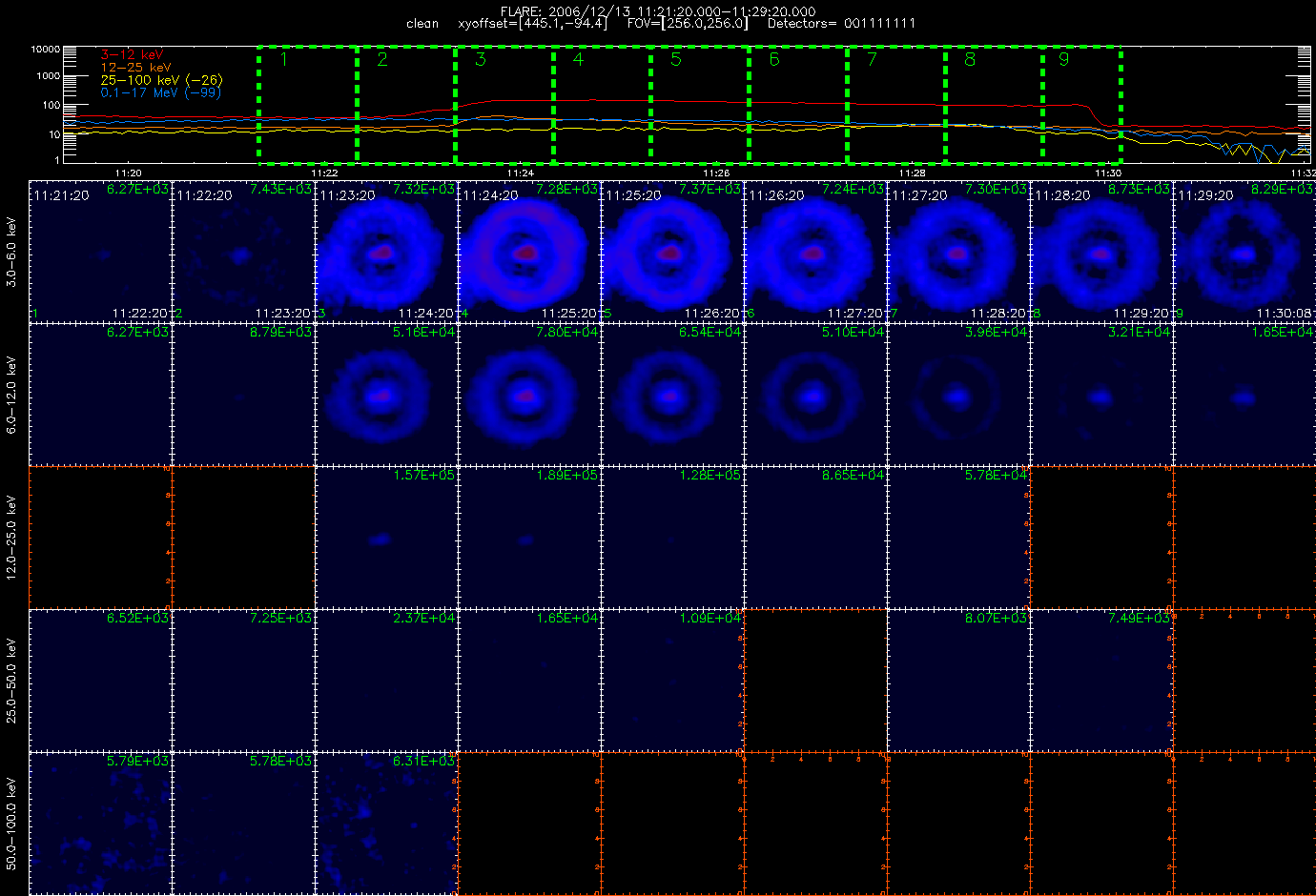Click the yellow '25-100 keV (-26)' legend label

click(x=160, y=80)
